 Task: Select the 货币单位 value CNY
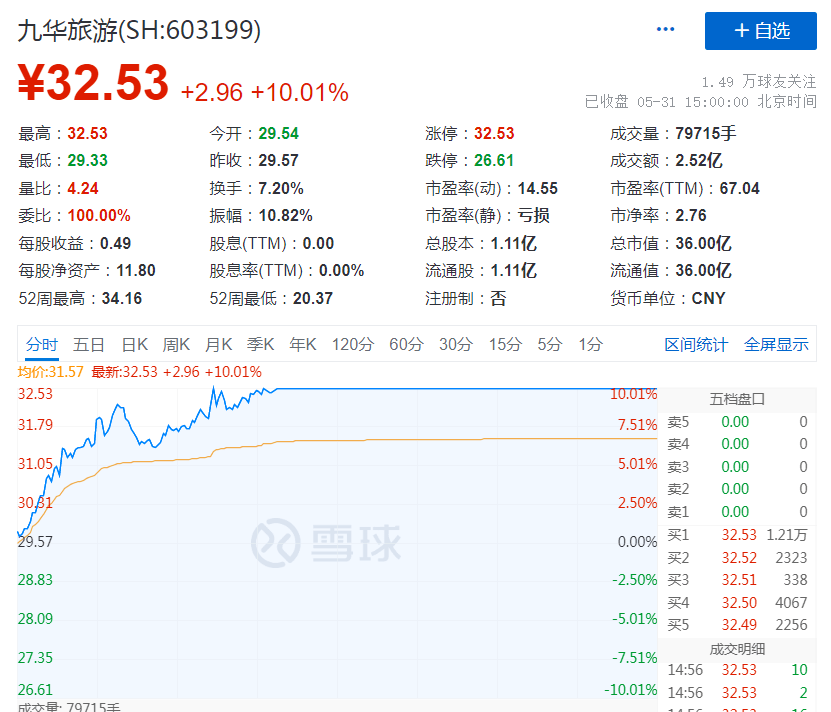click(709, 298)
